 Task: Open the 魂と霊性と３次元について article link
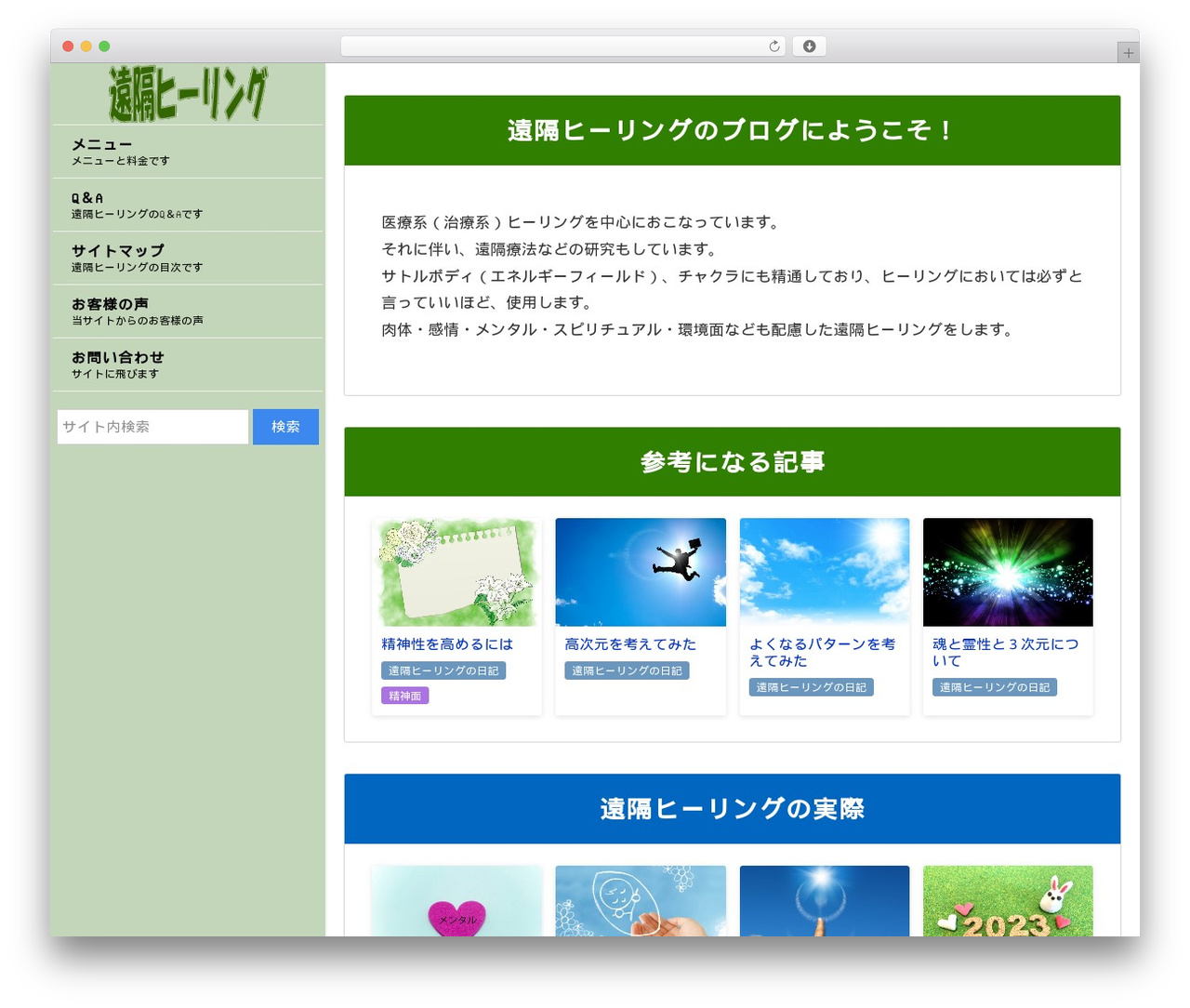(x=1006, y=653)
